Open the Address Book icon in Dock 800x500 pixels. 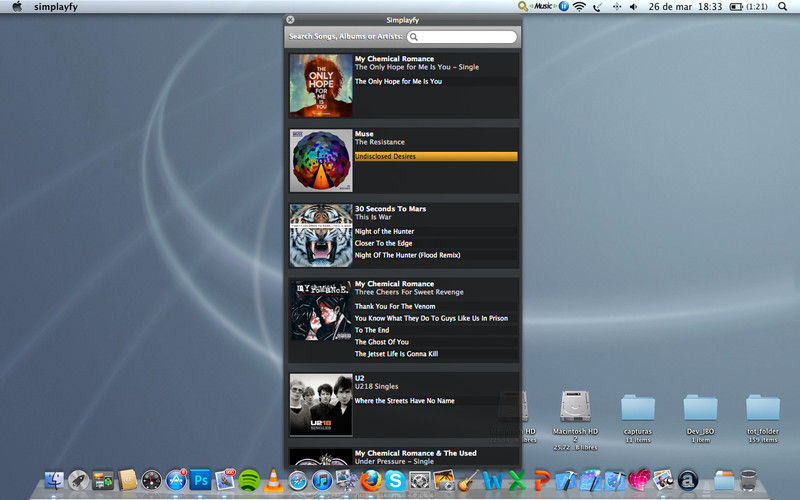click(x=128, y=480)
